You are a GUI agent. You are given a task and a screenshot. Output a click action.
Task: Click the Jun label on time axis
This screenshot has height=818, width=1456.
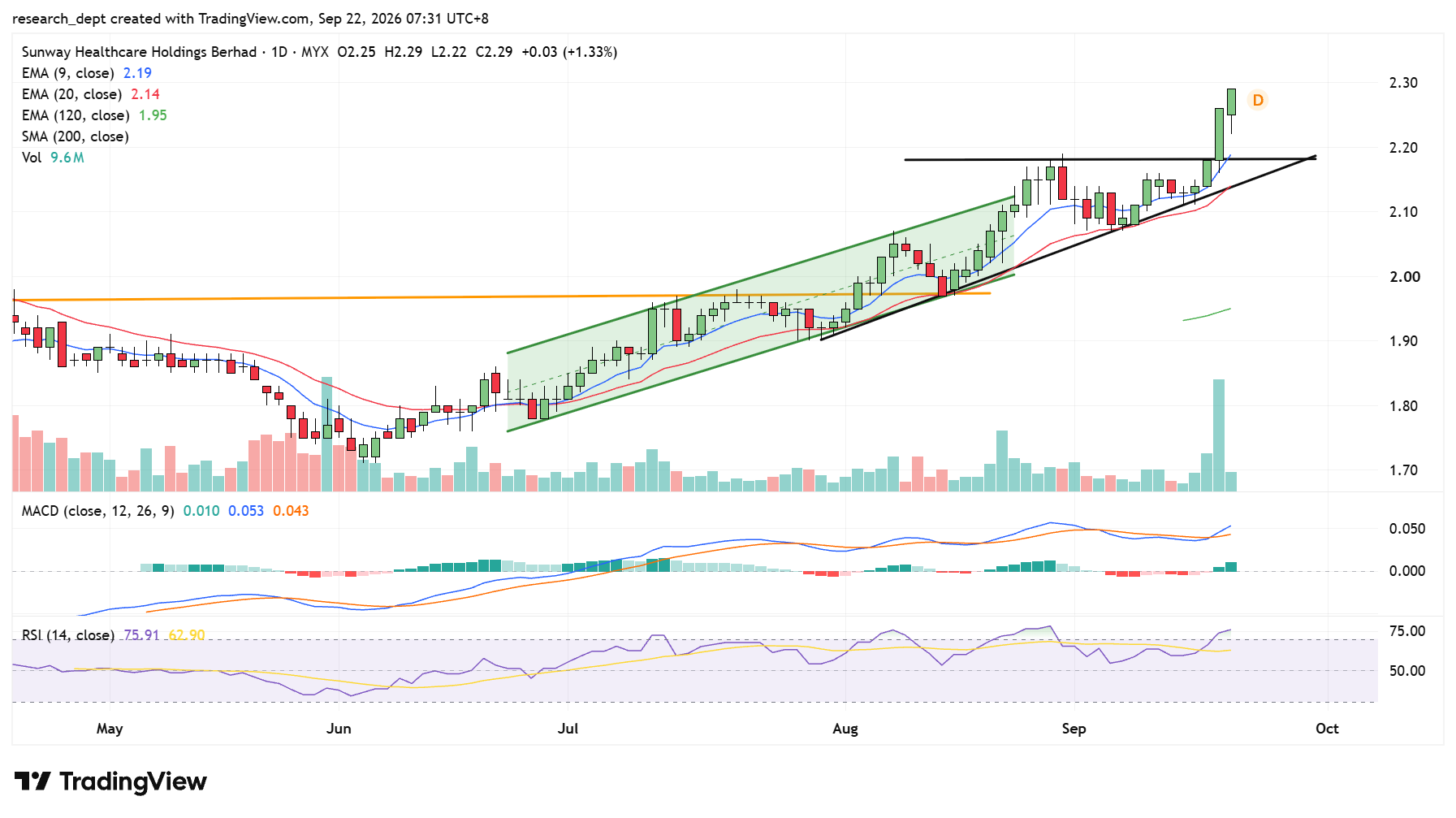pyautogui.click(x=339, y=729)
